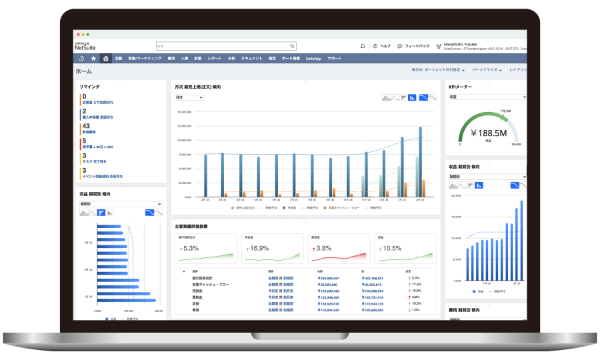
Task: Toggle green-dot legend series under monthly chart
Action: click(x=243, y=208)
